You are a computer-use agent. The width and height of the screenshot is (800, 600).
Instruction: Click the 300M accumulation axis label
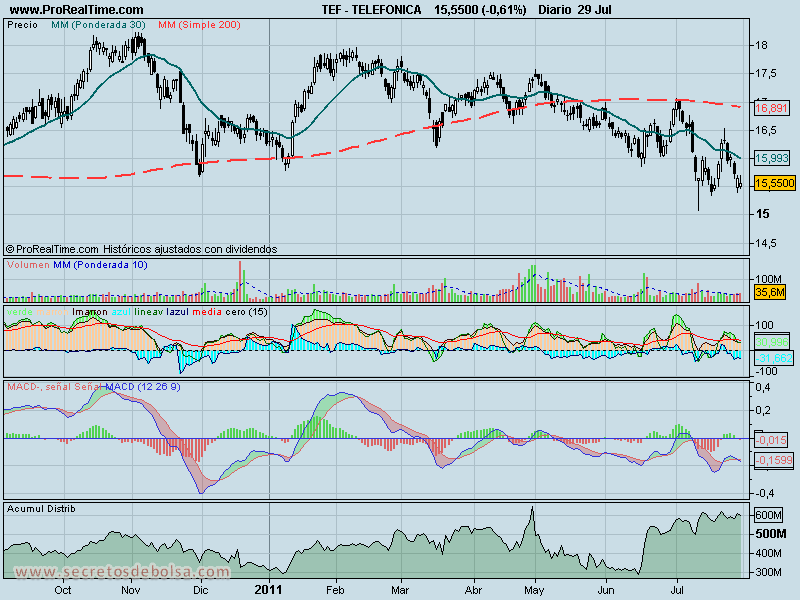769,572
